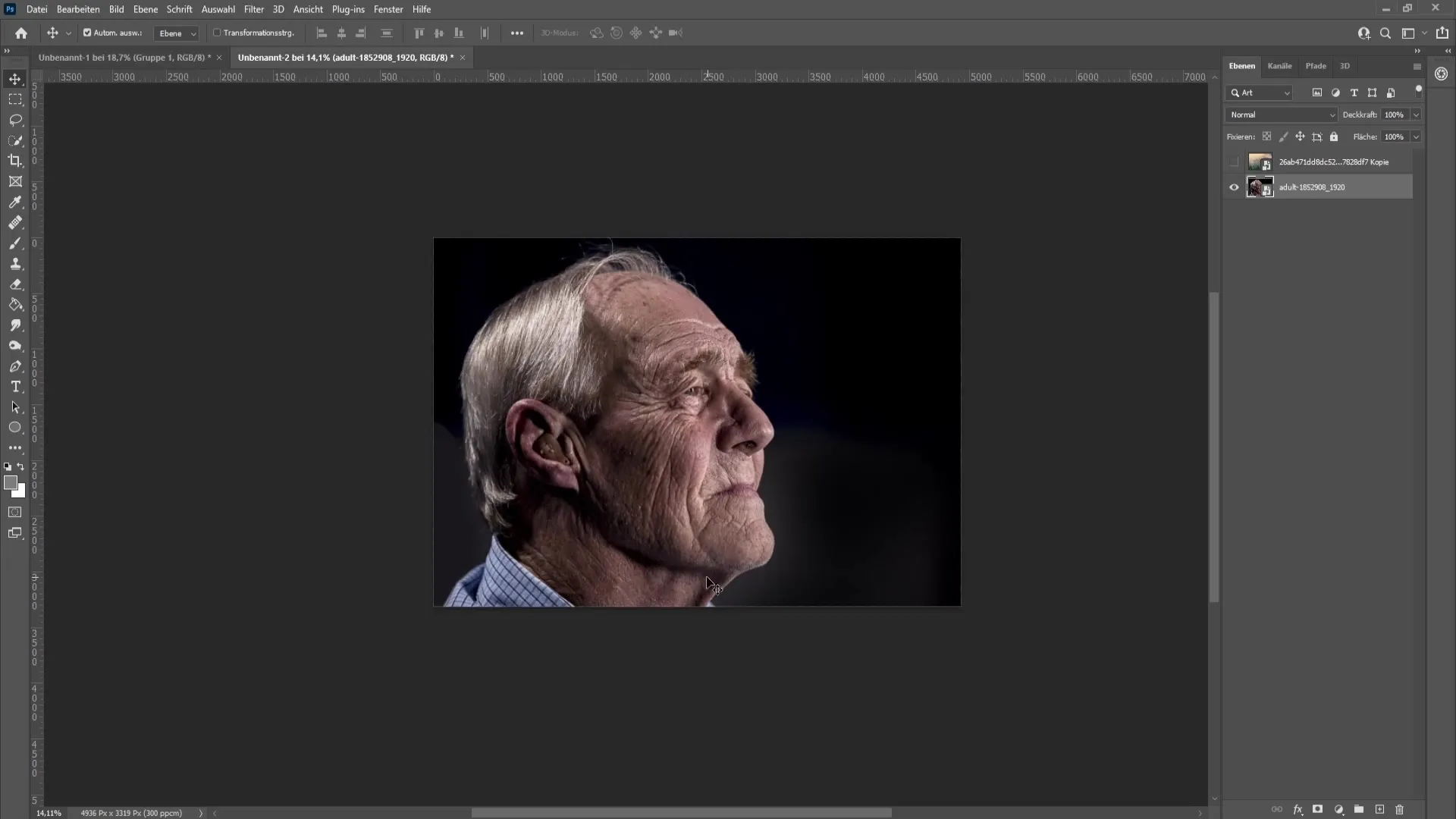This screenshot has height=819, width=1456.
Task: Select the Frame tool
Action: [x=15, y=181]
